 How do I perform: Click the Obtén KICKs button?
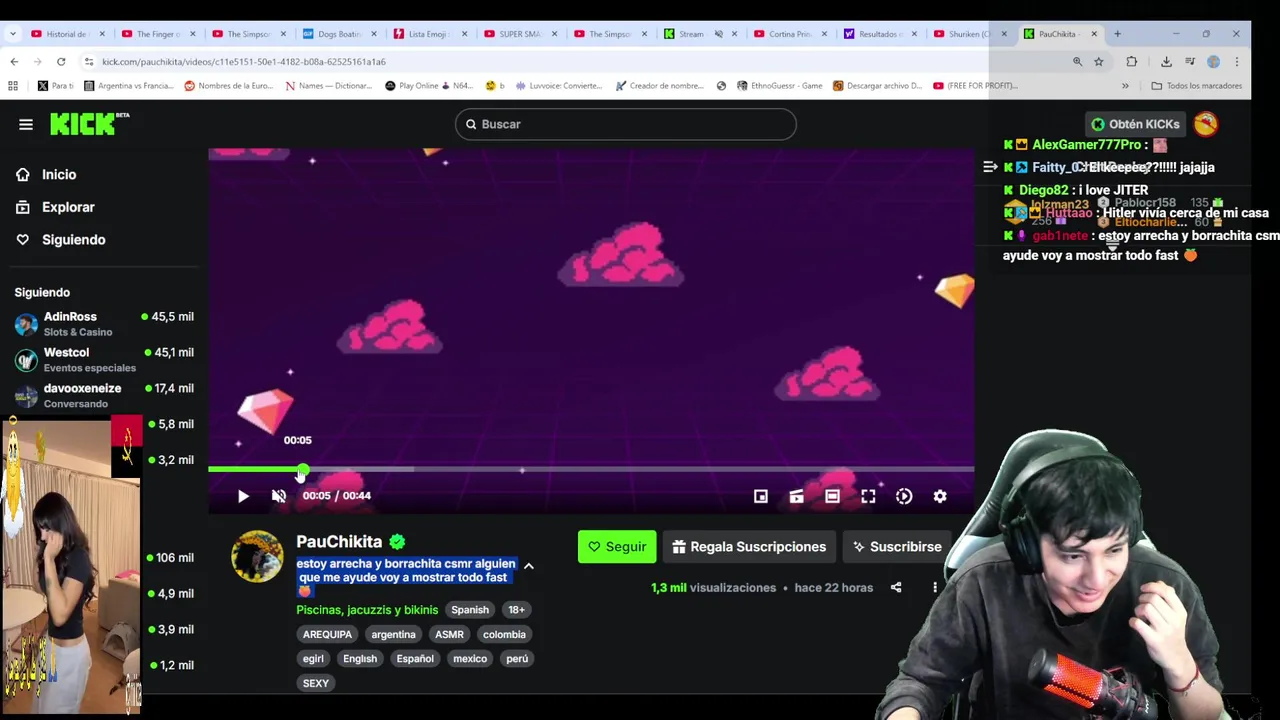pos(1135,124)
